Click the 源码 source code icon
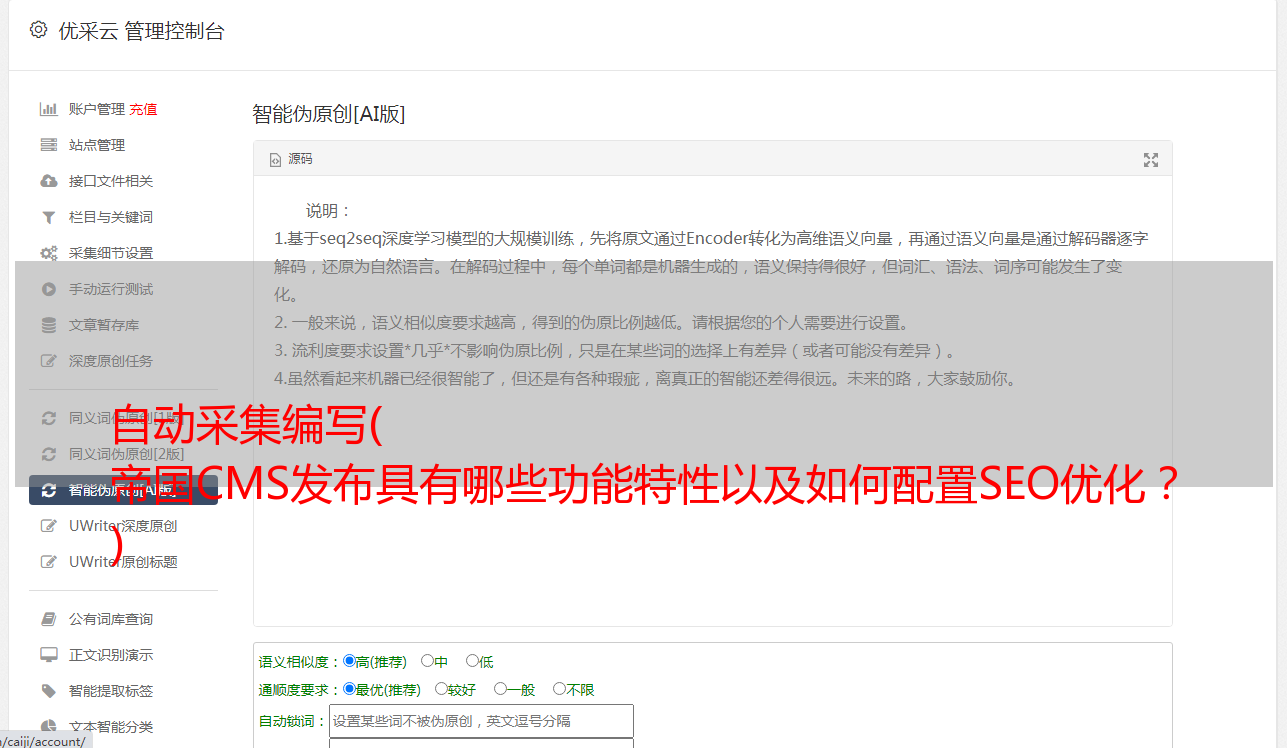 click(x=275, y=159)
